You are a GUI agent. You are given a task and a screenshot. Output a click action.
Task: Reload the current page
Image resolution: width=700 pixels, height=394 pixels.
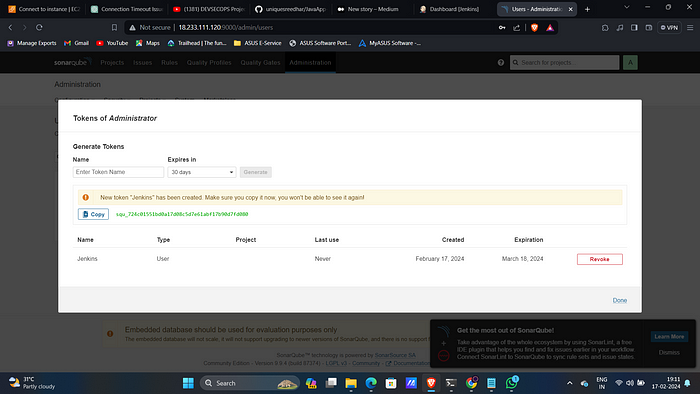point(39,28)
